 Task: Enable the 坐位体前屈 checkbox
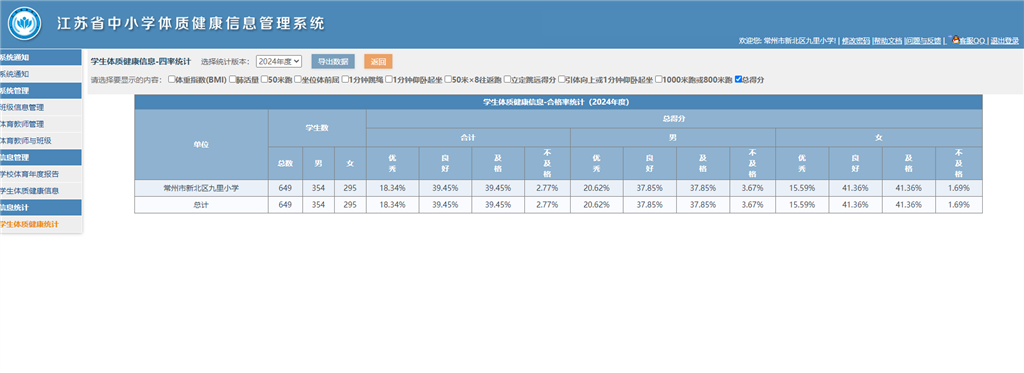pos(297,80)
